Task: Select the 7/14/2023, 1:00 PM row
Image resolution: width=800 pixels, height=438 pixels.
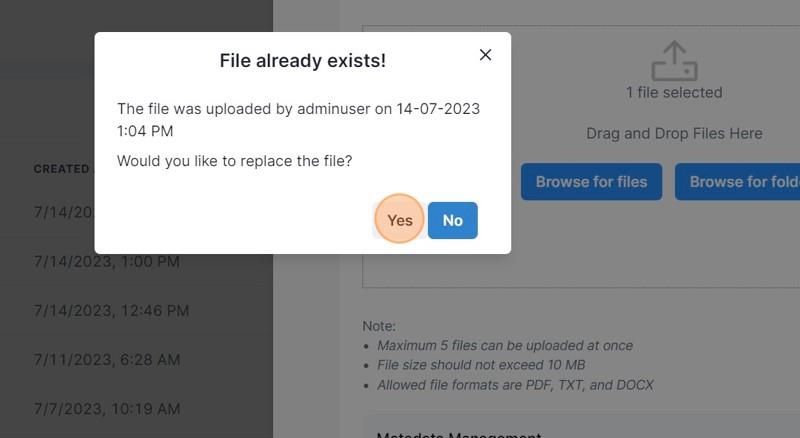Action: tap(107, 261)
